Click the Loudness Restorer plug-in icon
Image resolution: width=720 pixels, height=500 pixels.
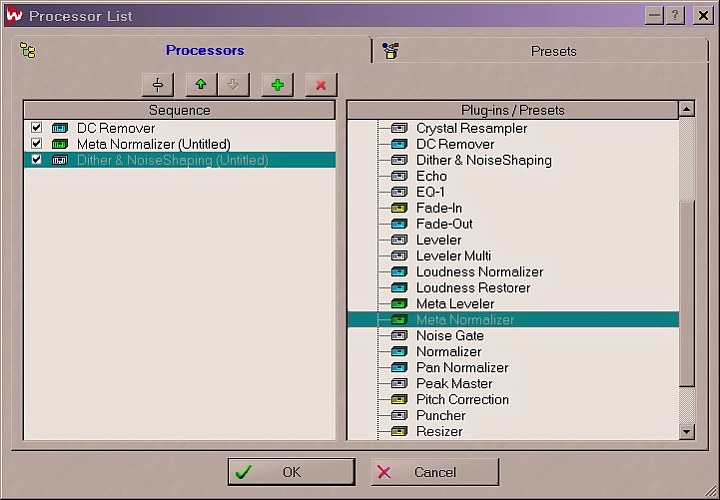coord(399,288)
